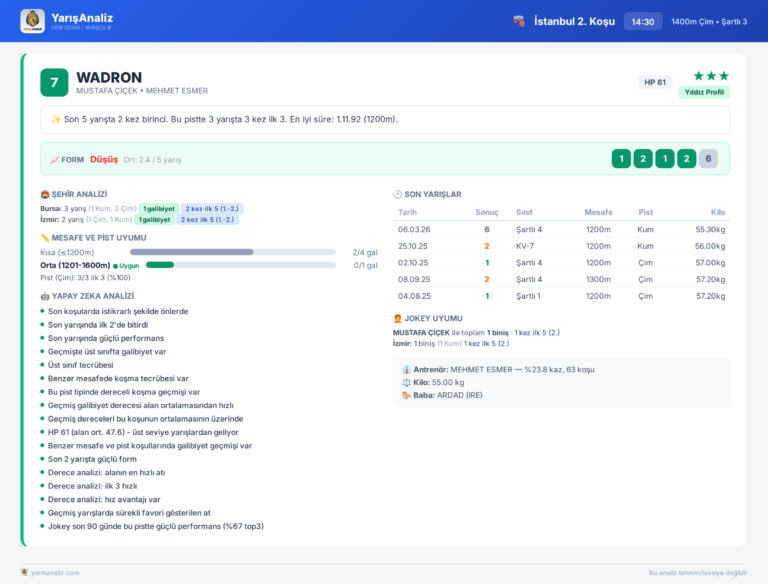Click the İstanbul 2. Koşu header title
The image size is (768, 584).
pyautogui.click(x=574, y=22)
